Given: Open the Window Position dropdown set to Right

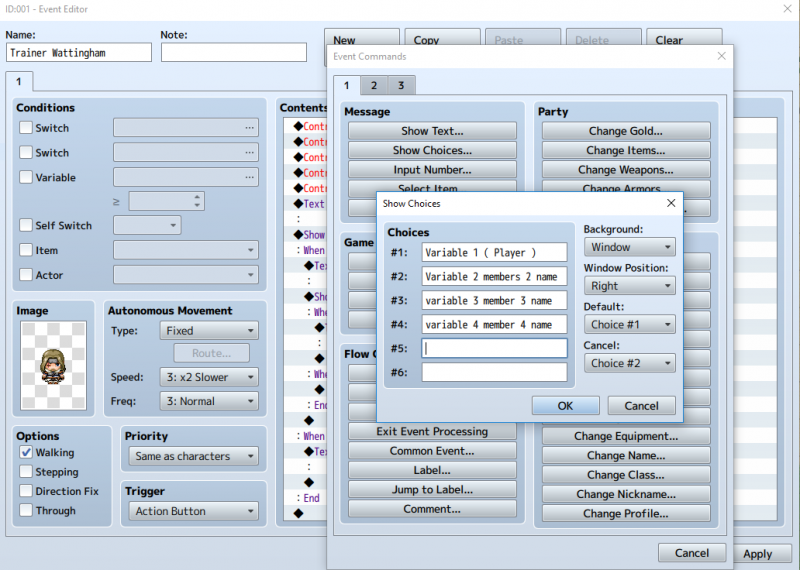Looking at the screenshot, I should [630, 286].
